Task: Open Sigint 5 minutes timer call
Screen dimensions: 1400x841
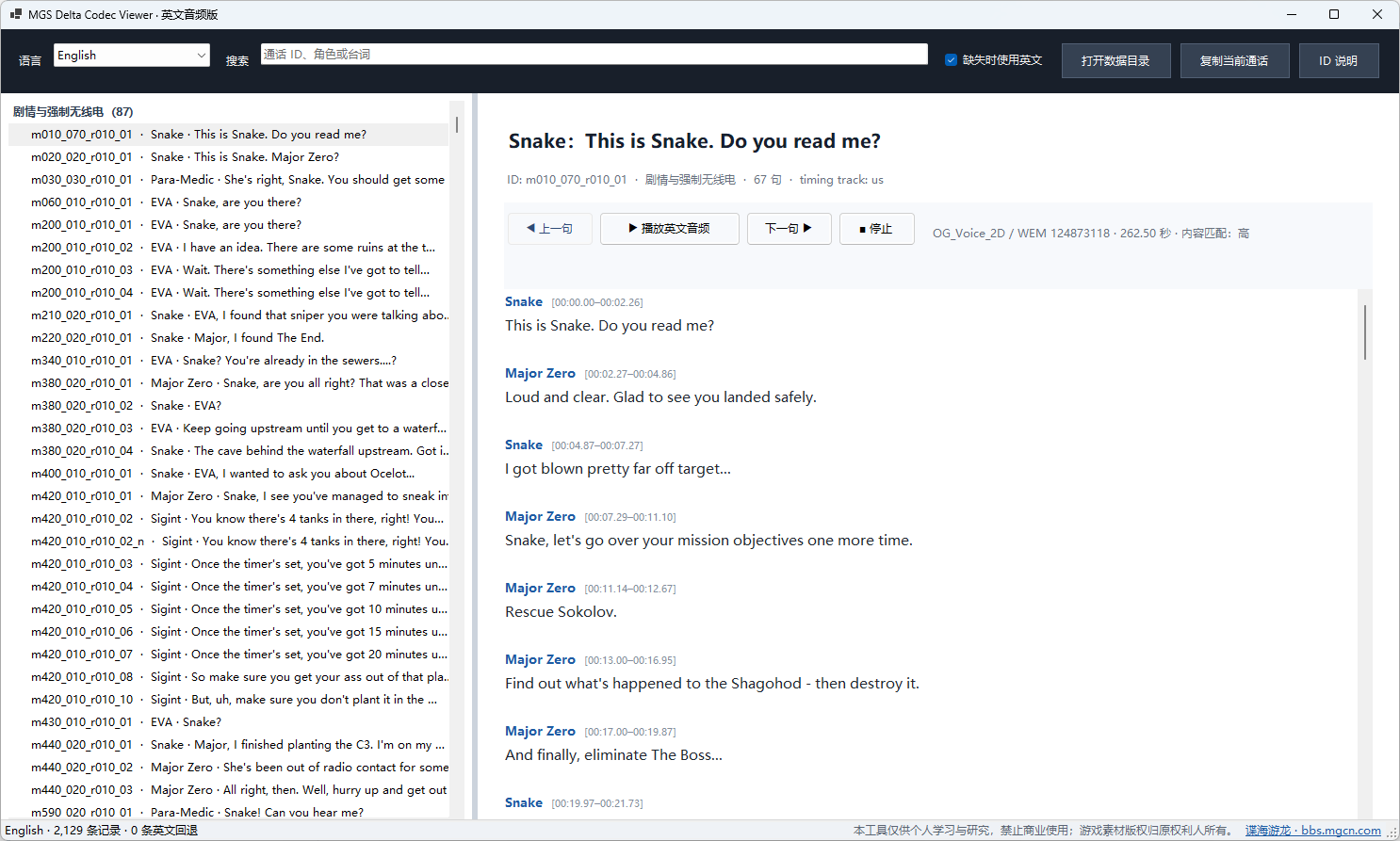Action: (x=229, y=564)
